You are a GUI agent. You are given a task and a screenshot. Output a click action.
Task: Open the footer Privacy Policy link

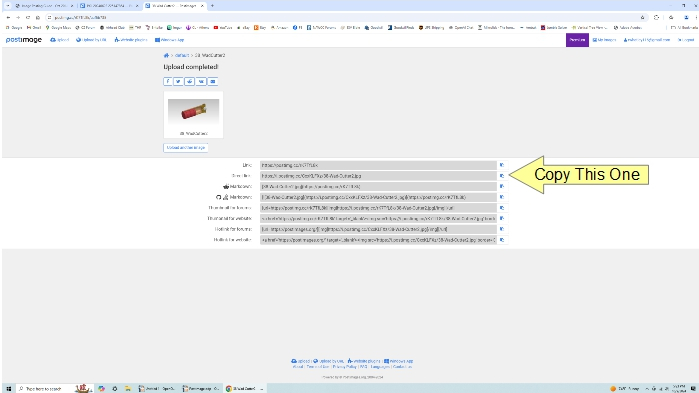pyautogui.click(x=344, y=367)
